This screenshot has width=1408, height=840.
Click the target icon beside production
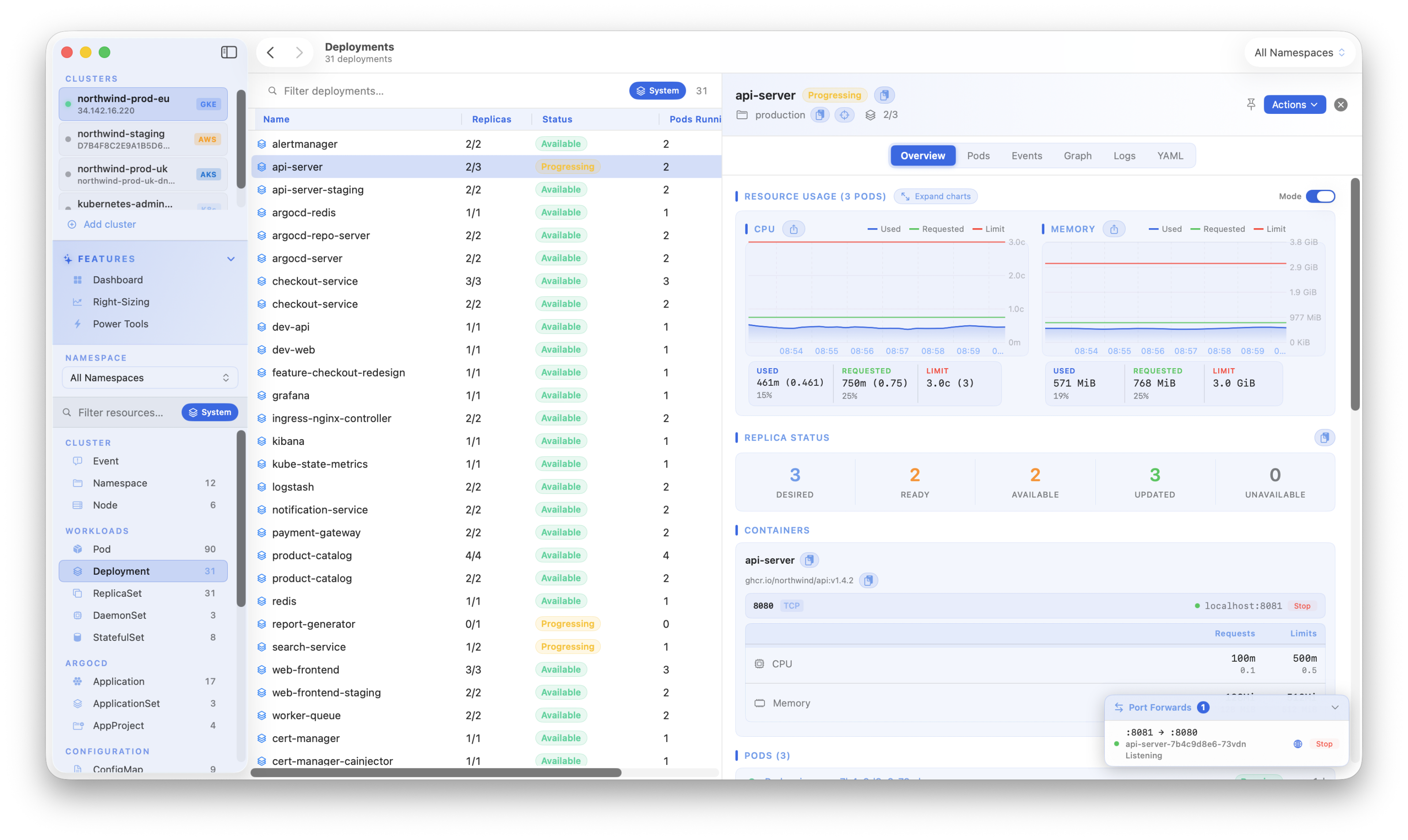(x=844, y=115)
